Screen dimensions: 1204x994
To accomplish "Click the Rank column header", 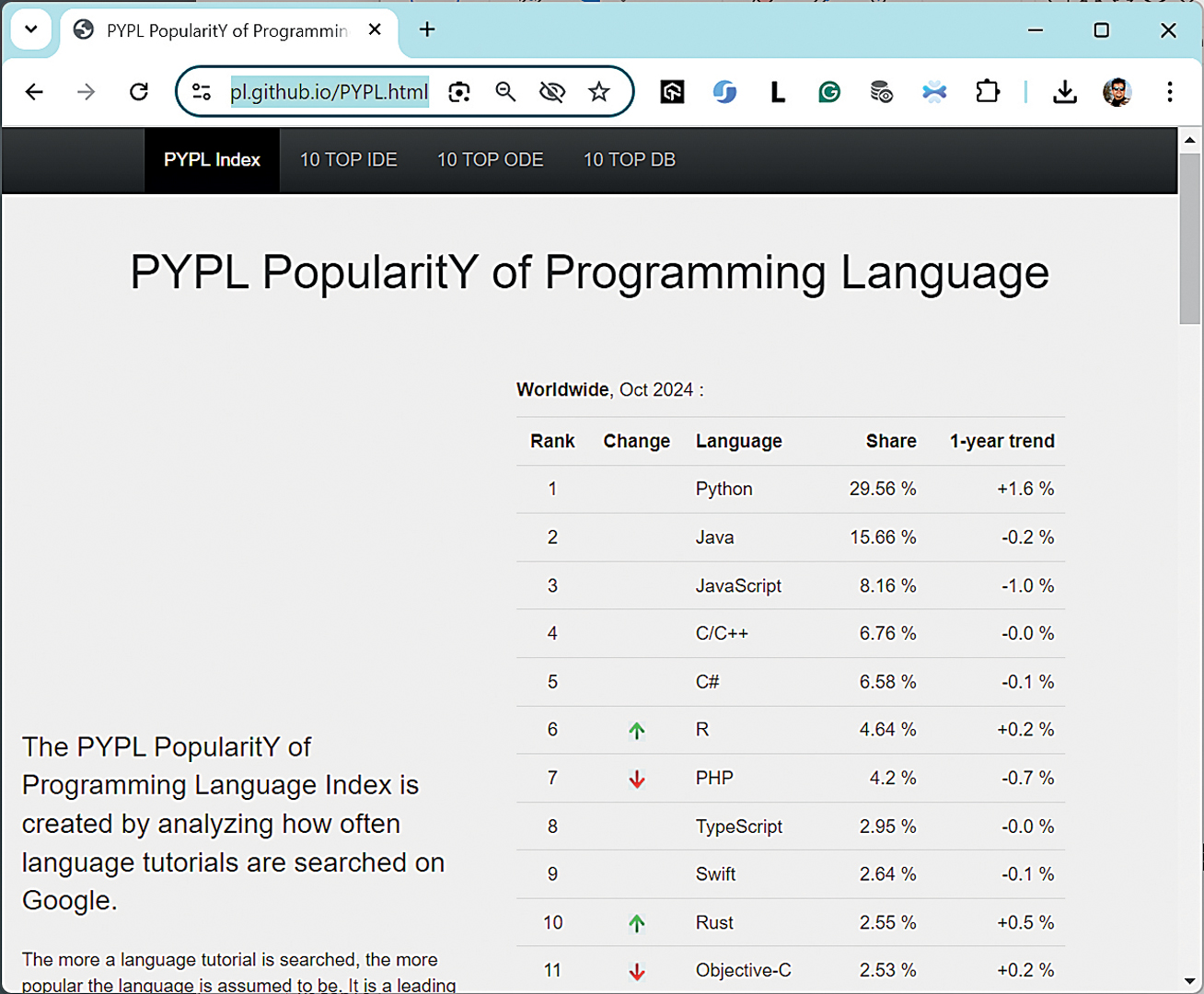I will tap(552, 441).
